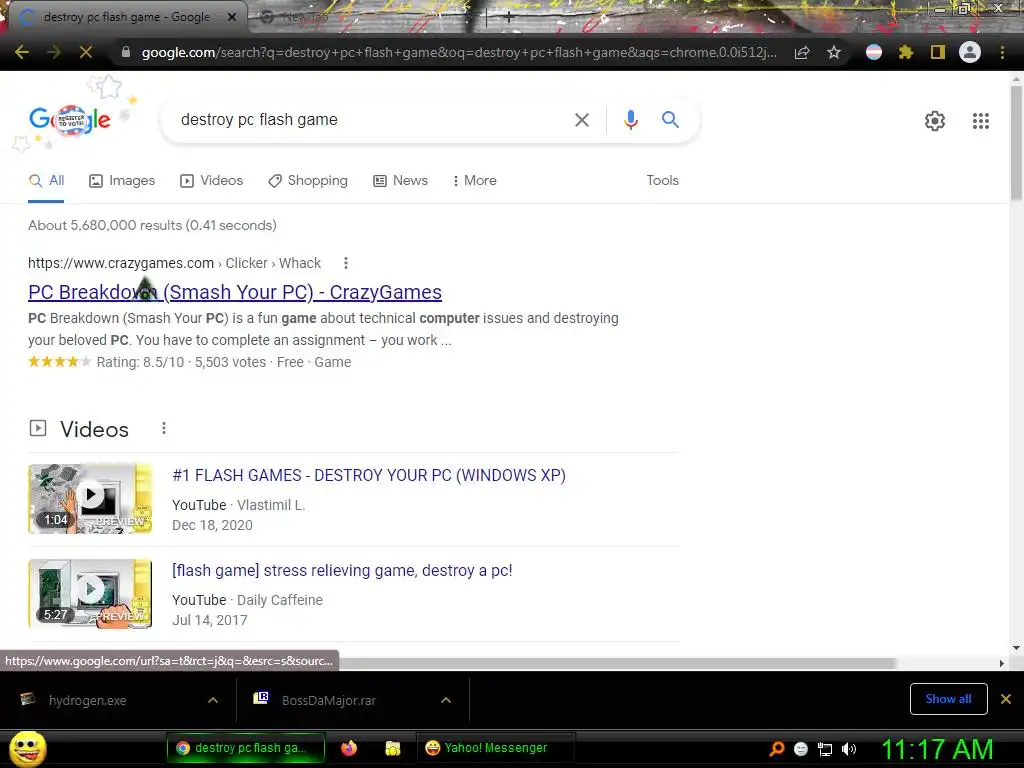This screenshot has height=768, width=1024.
Task: Open BossDaMajor.rar download
Action: coord(315,700)
